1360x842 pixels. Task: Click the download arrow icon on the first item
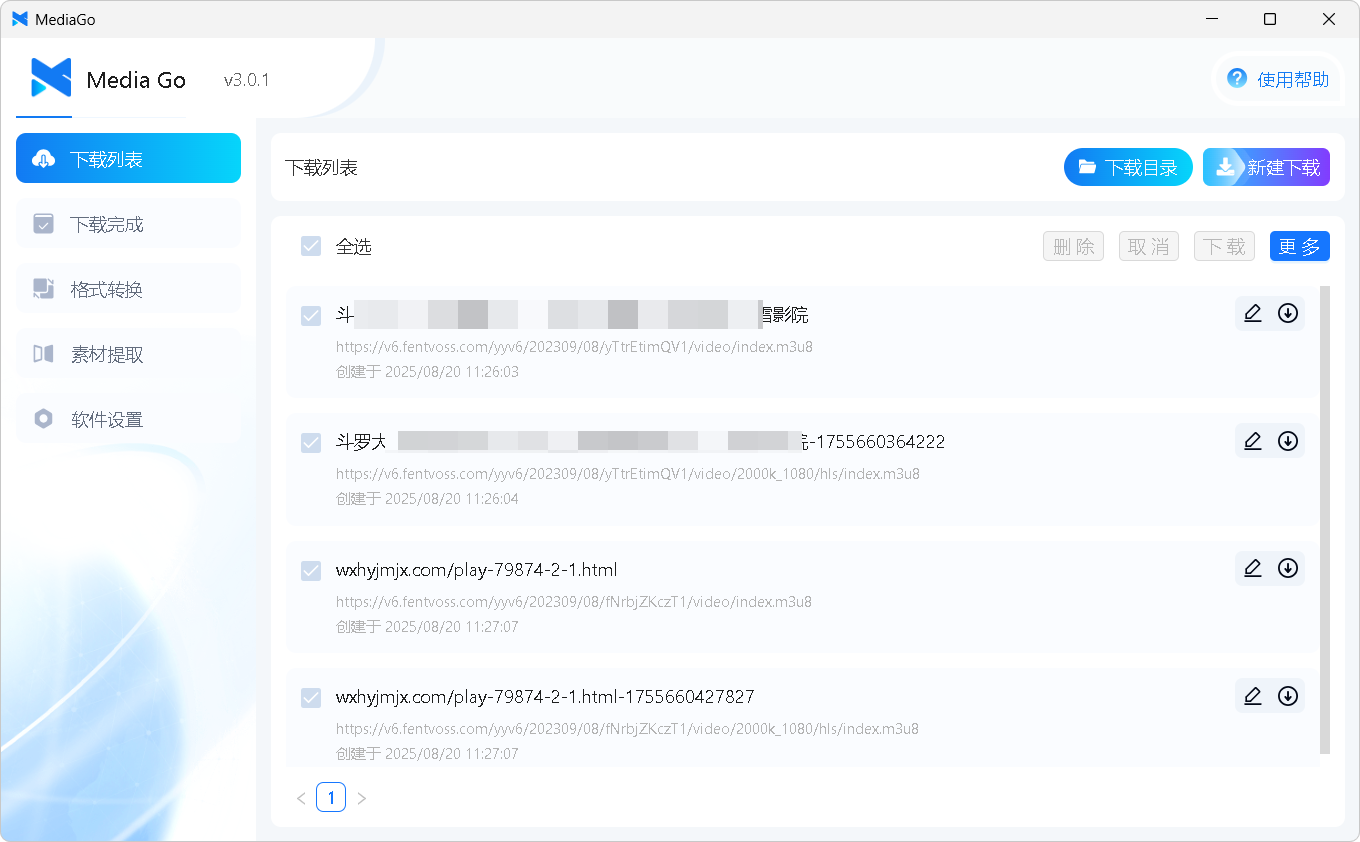click(x=1288, y=313)
